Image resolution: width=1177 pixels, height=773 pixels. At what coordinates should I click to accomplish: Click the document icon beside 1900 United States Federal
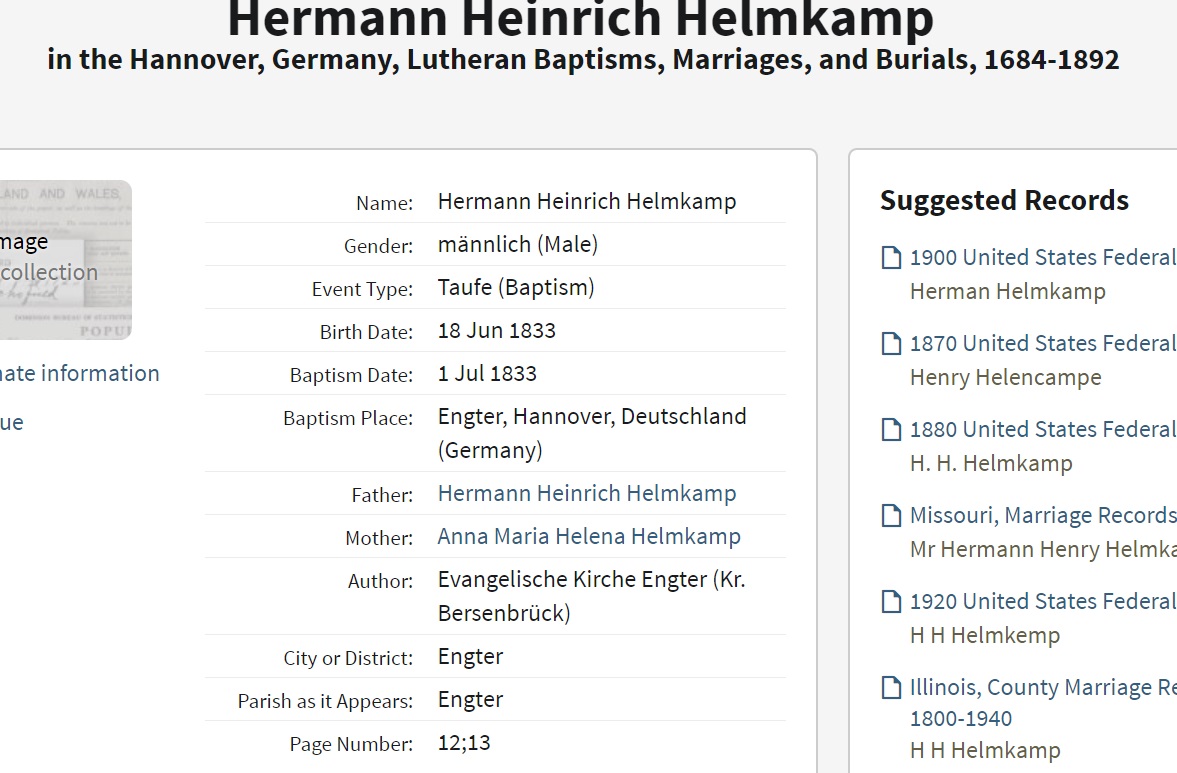click(890, 258)
